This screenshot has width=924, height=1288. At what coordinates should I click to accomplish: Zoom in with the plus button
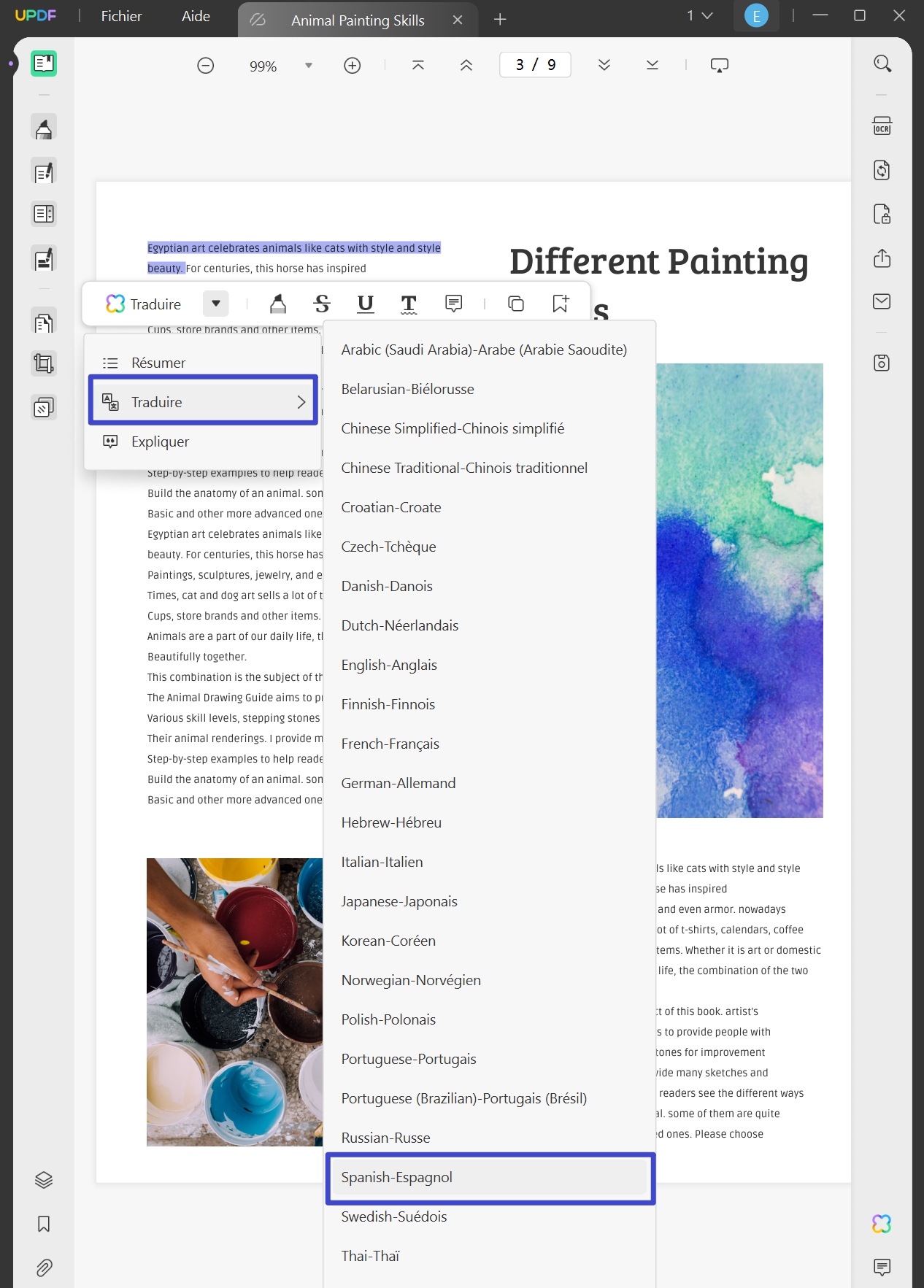coord(353,66)
